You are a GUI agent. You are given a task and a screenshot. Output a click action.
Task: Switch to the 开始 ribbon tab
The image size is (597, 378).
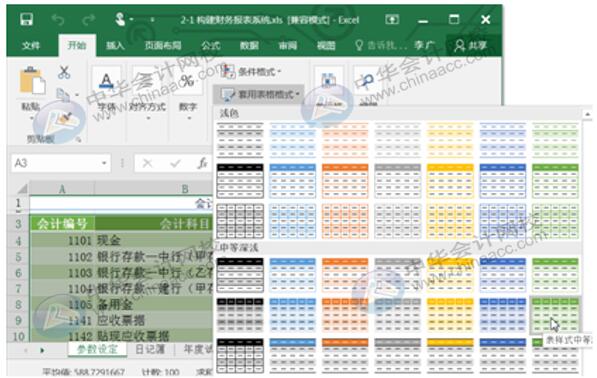(x=77, y=45)
